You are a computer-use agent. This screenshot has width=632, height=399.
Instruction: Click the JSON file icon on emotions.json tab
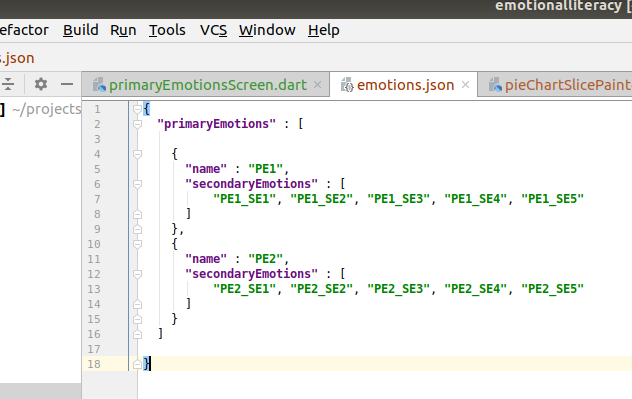point(347,85)
